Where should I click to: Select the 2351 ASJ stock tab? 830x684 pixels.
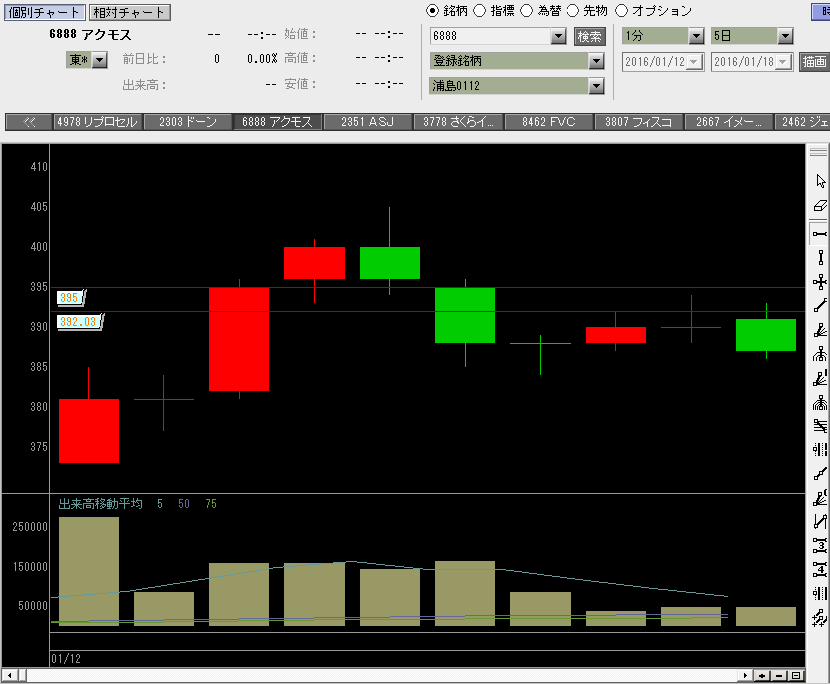pos(367,122)
